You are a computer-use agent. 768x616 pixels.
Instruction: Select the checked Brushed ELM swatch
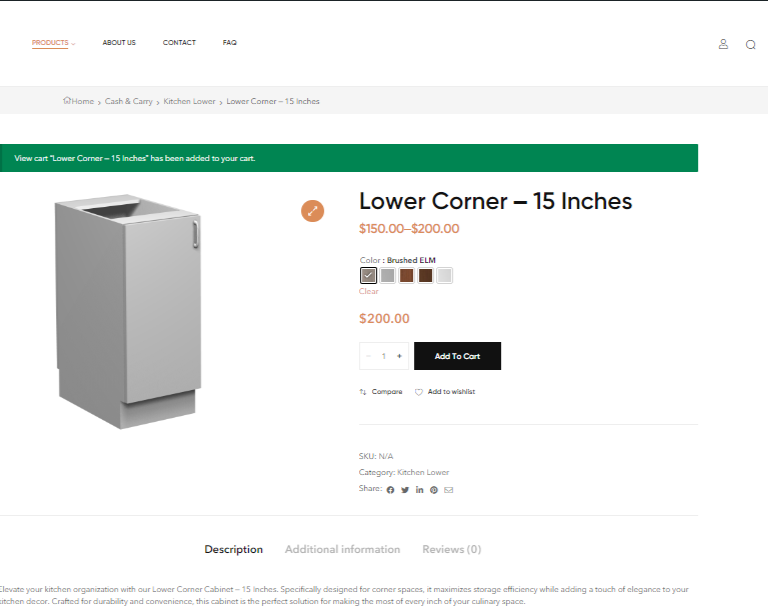click(x=368, y=276)
